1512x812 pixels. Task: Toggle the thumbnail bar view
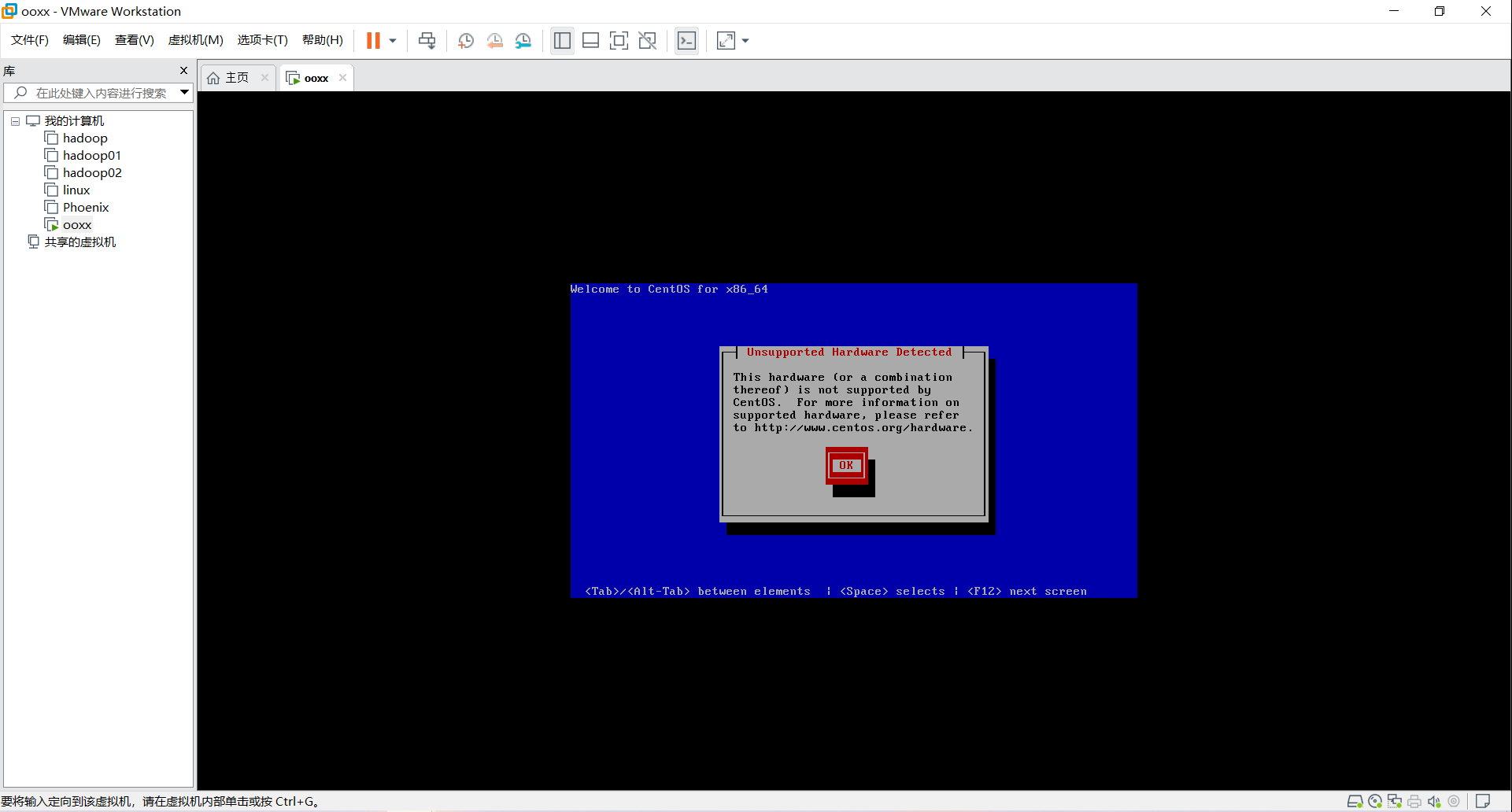[590, 40]
